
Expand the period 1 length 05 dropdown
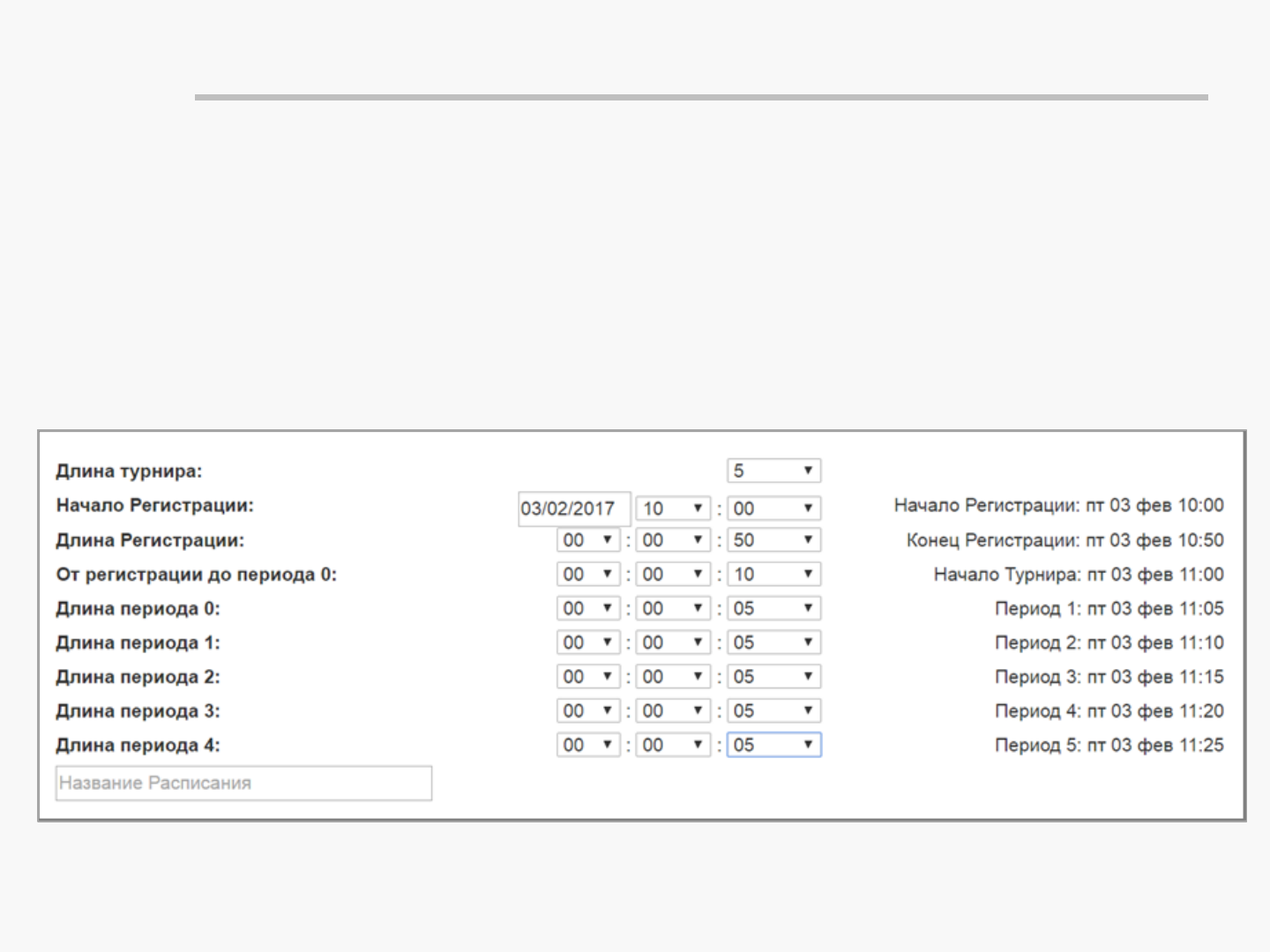[x=773, y=643]
